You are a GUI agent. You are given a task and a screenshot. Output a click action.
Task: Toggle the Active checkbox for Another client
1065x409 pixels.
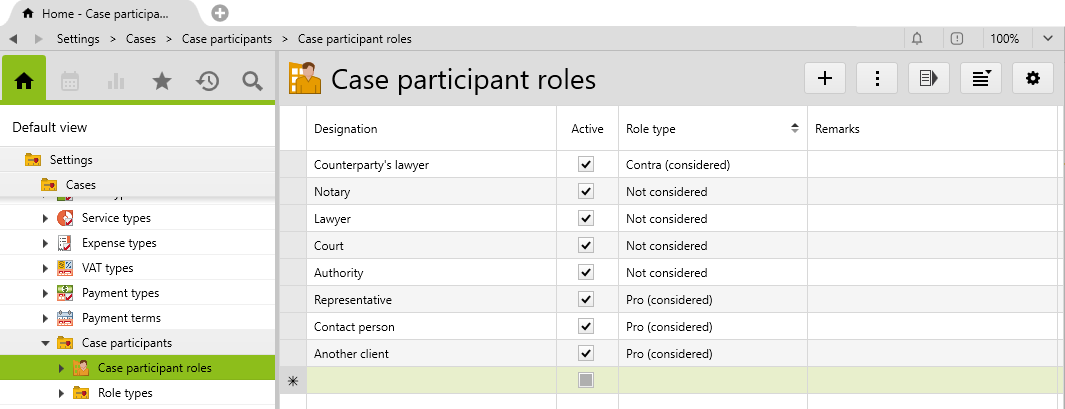pyautogui.click(x=586, y=353)
